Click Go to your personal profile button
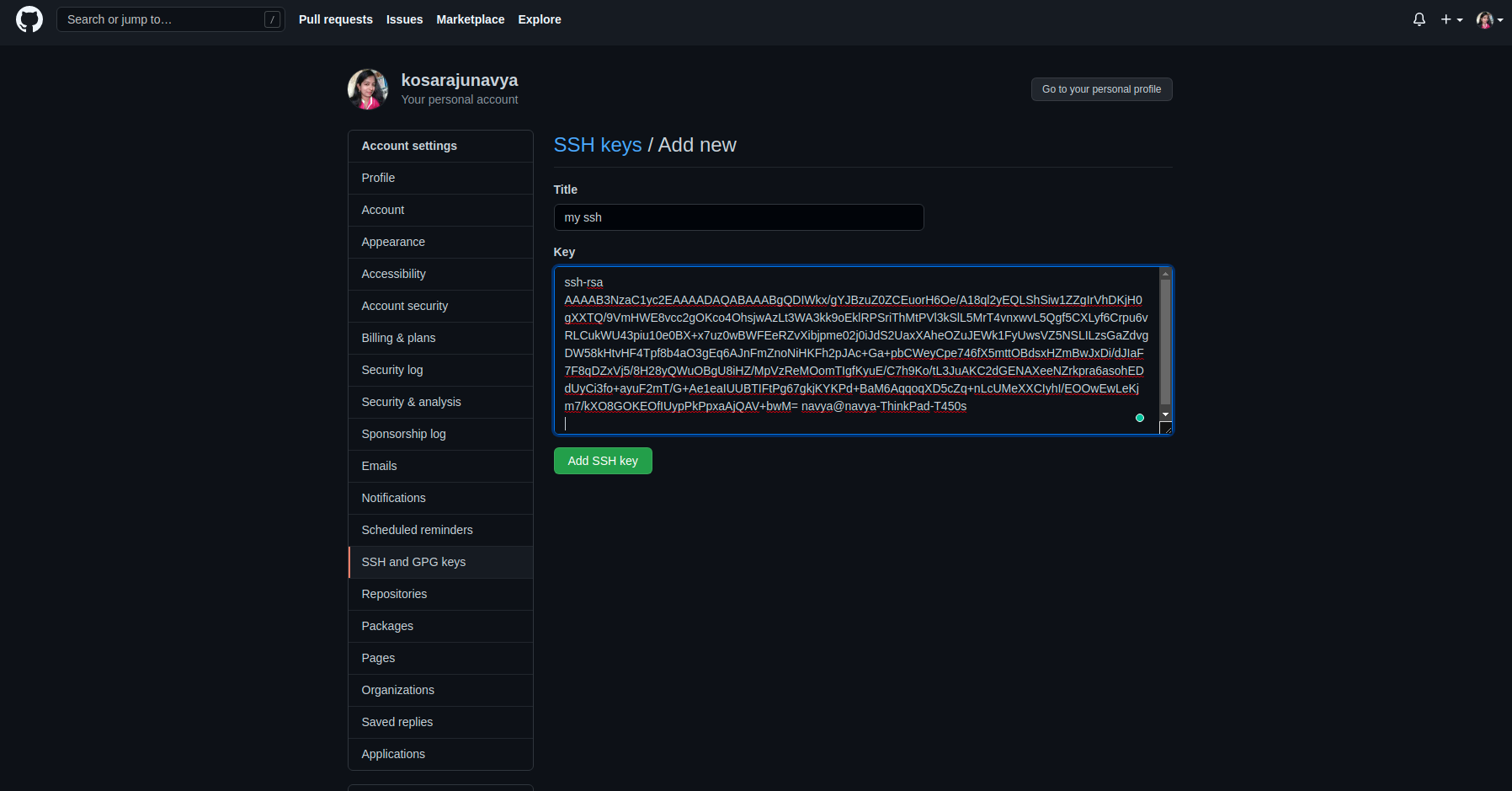This screenshot has height=791, width=1512. [x=1101, y=89]
